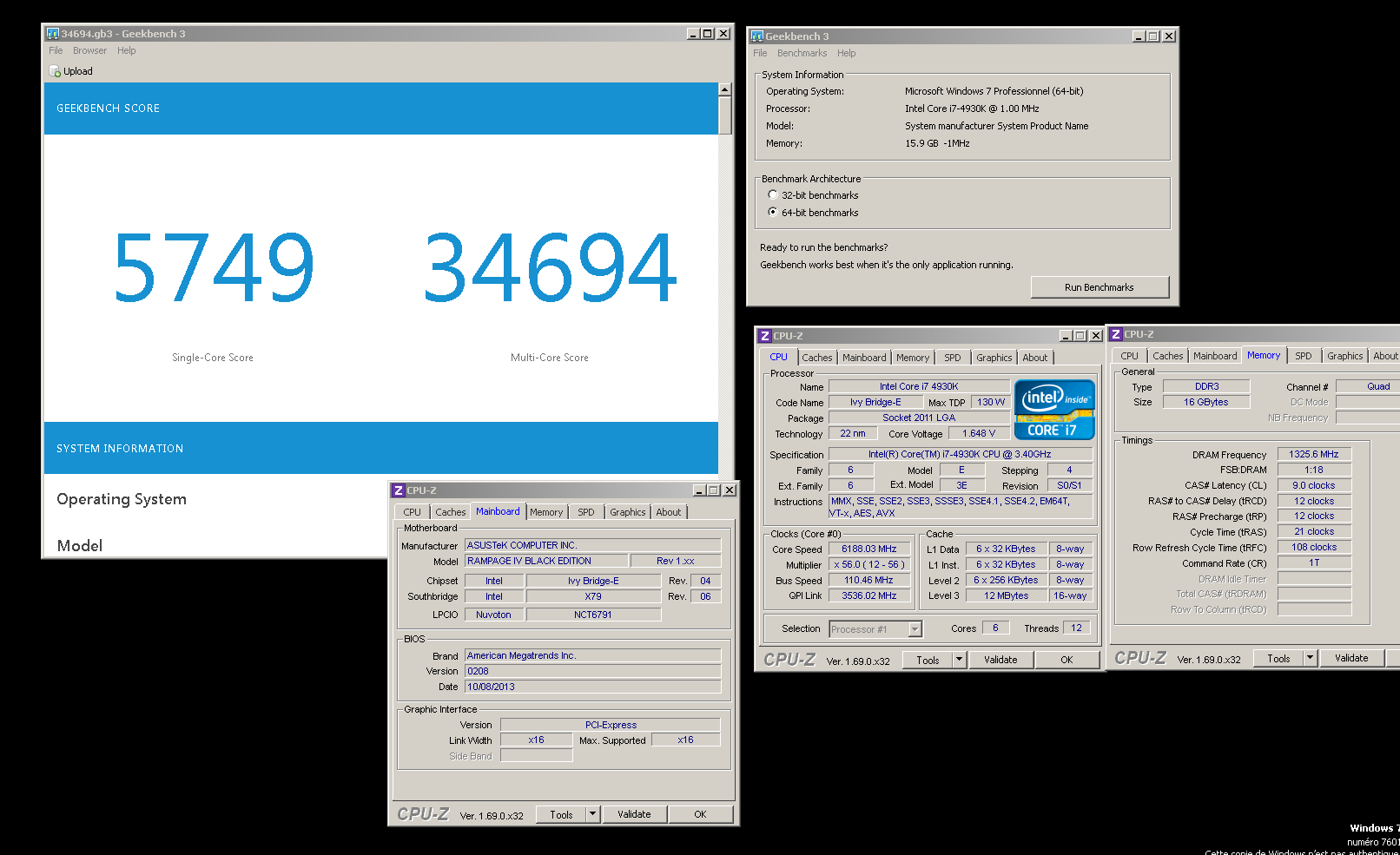Open Help menu in Geekbench results window

127,50
